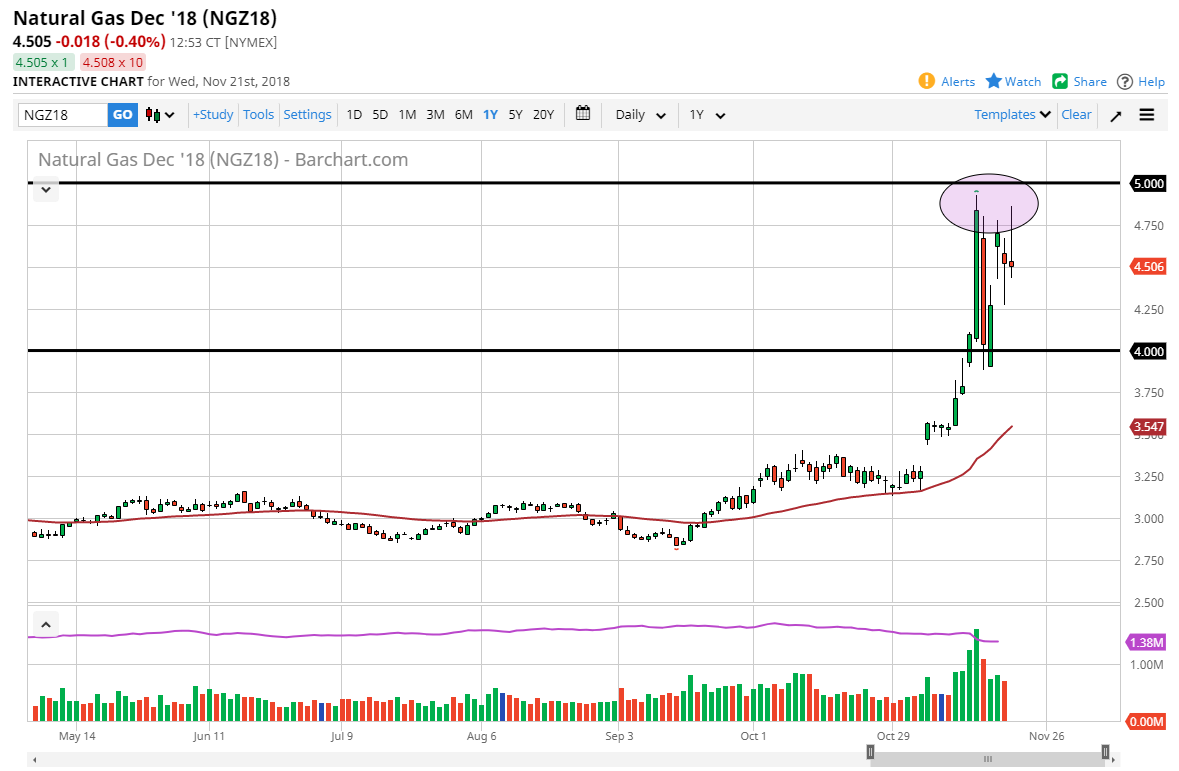Screen dimensions: 1179x771
Task: Click the pop-out chart arrow icon
Action: [x=1116, y=115]
